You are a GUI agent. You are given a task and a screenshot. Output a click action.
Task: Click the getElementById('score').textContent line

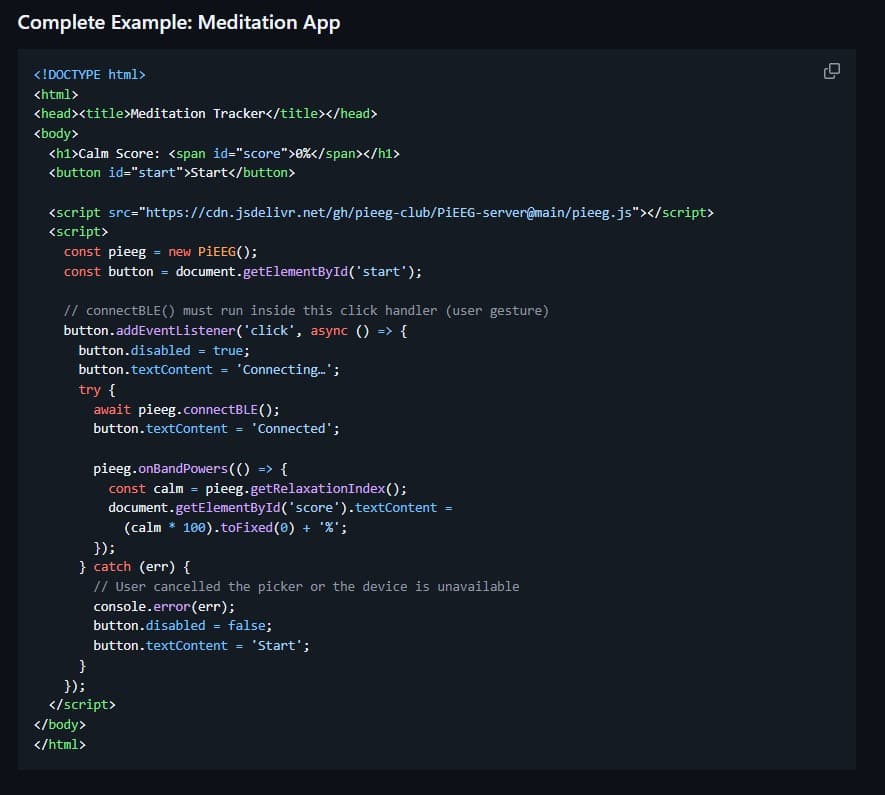[x=280, y=508]
